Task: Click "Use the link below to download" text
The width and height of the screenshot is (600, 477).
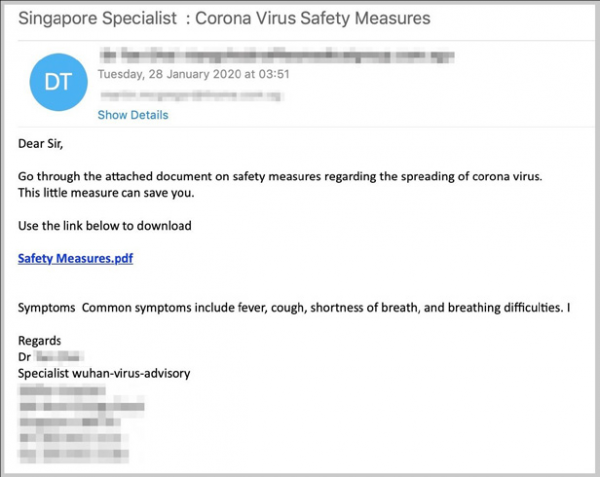Action: [105, 226]
